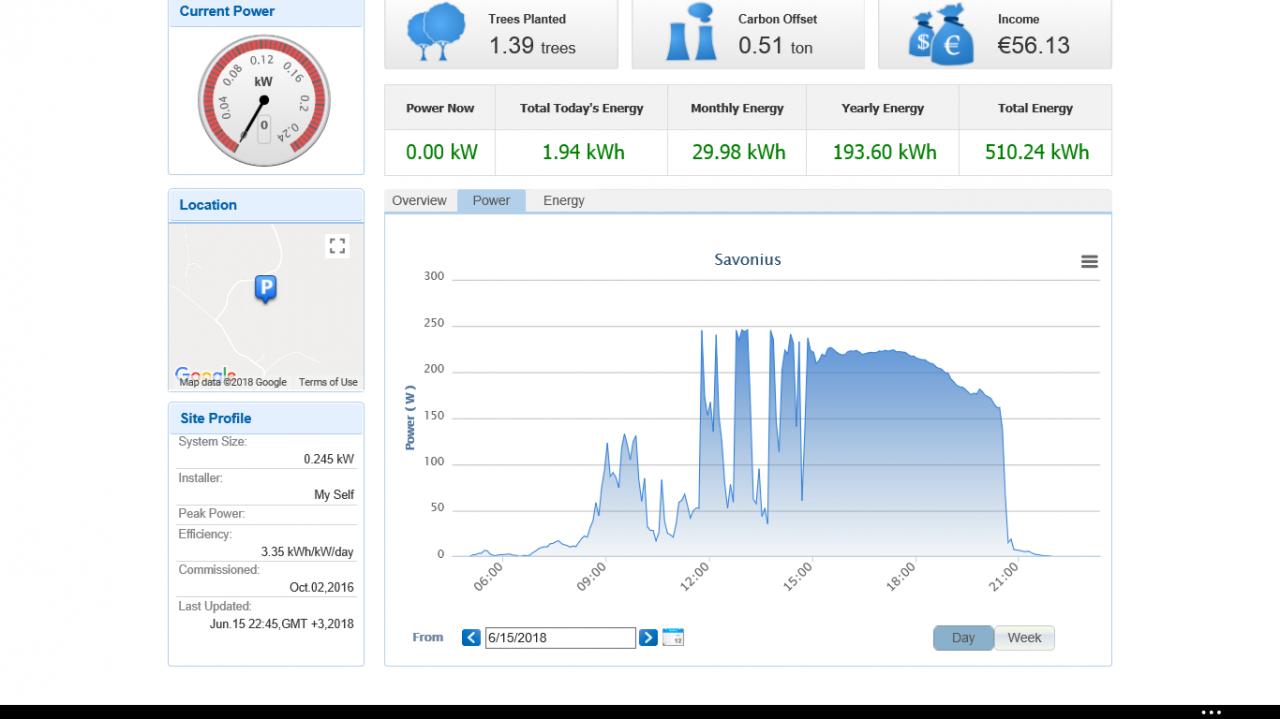The height and width of the screenshot is (719, 1280).
Task: Click the Trees Planted value 1.39 trees
Action: pyautogui.click(x=532, y=45)
